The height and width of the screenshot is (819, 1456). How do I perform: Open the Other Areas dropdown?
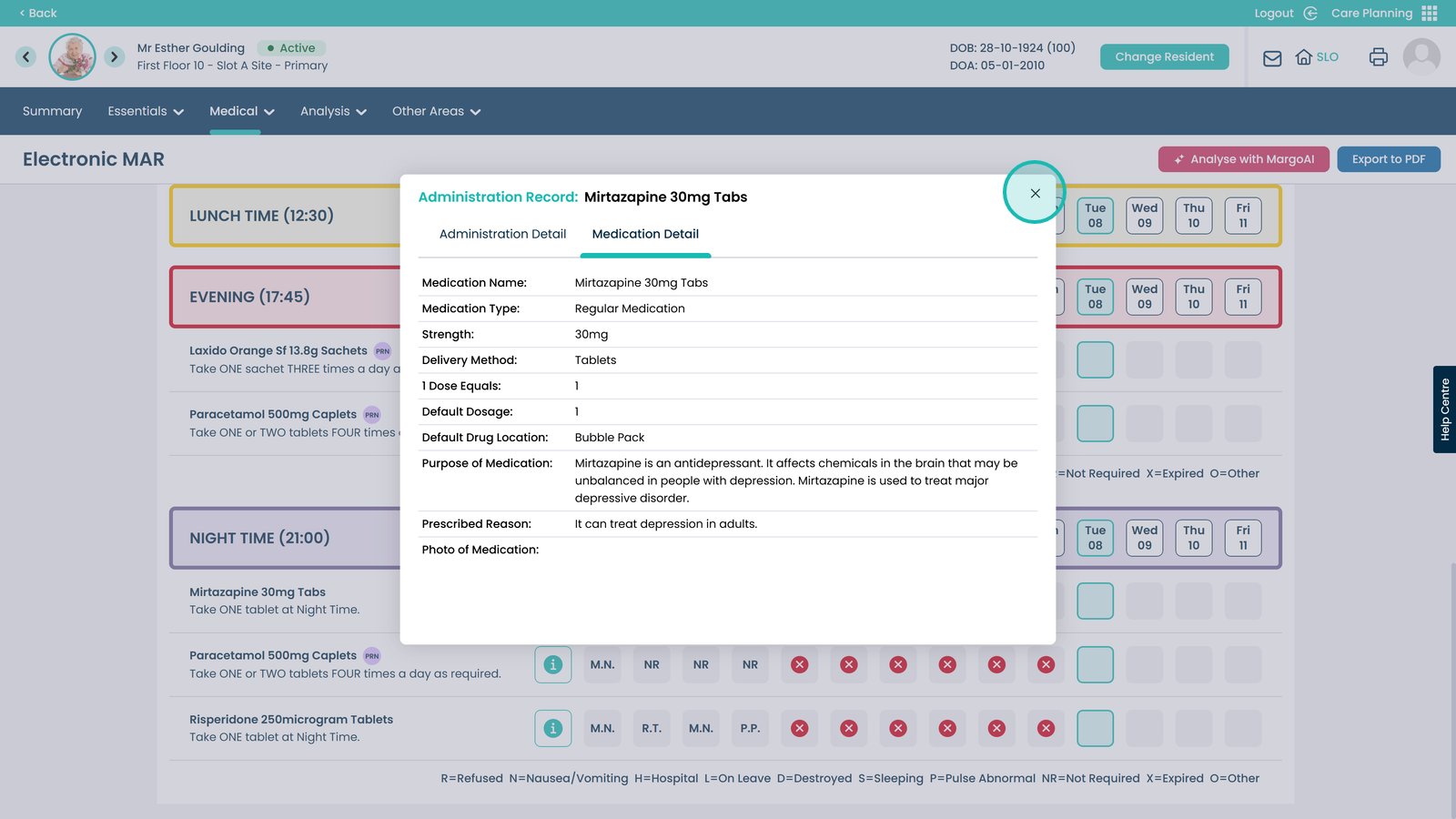coord(436,111)
